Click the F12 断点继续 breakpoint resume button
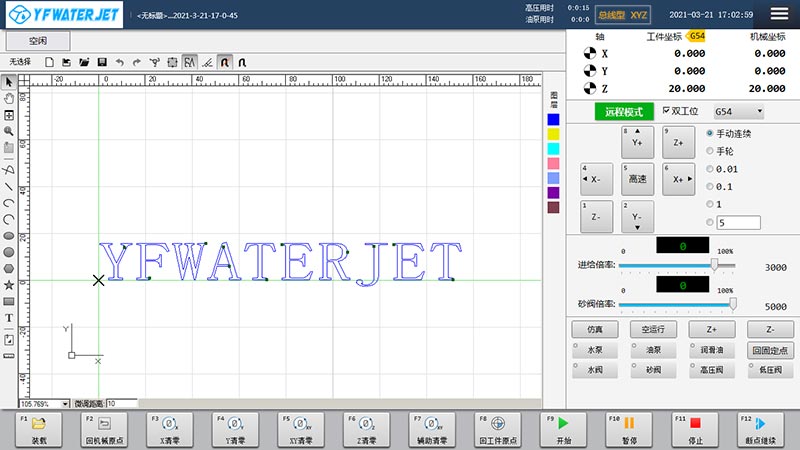This screenshot has width=800, height=450. tap(761, 430)
